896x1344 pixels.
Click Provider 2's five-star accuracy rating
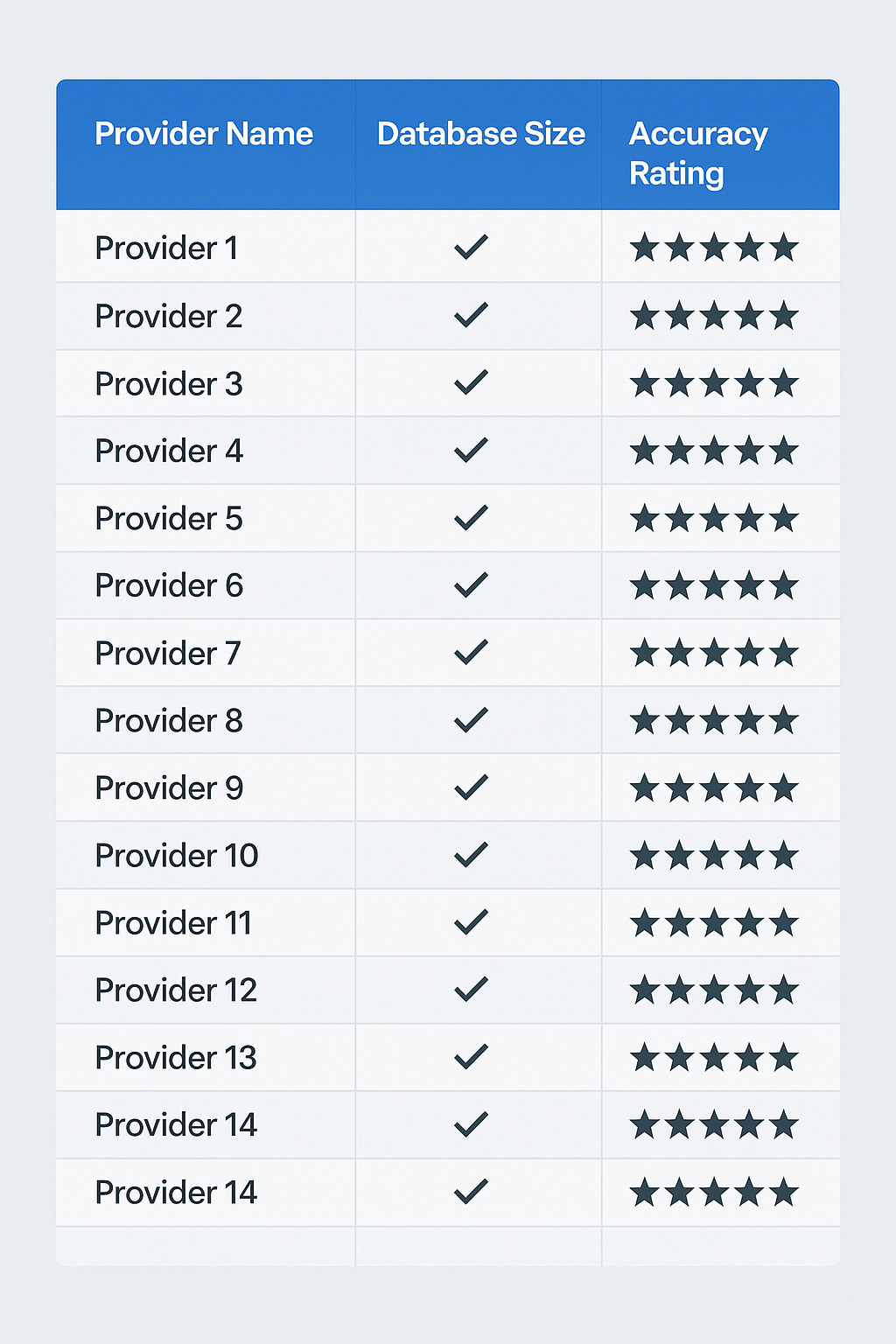tap(714, 316)
